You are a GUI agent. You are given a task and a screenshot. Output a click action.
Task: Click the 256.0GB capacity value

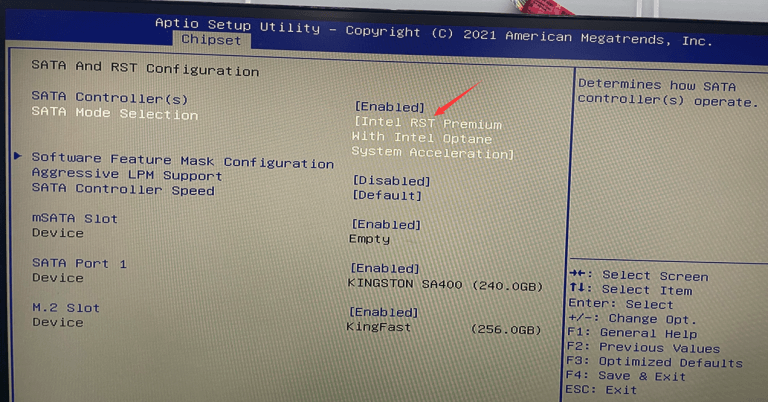coord(506,330)
